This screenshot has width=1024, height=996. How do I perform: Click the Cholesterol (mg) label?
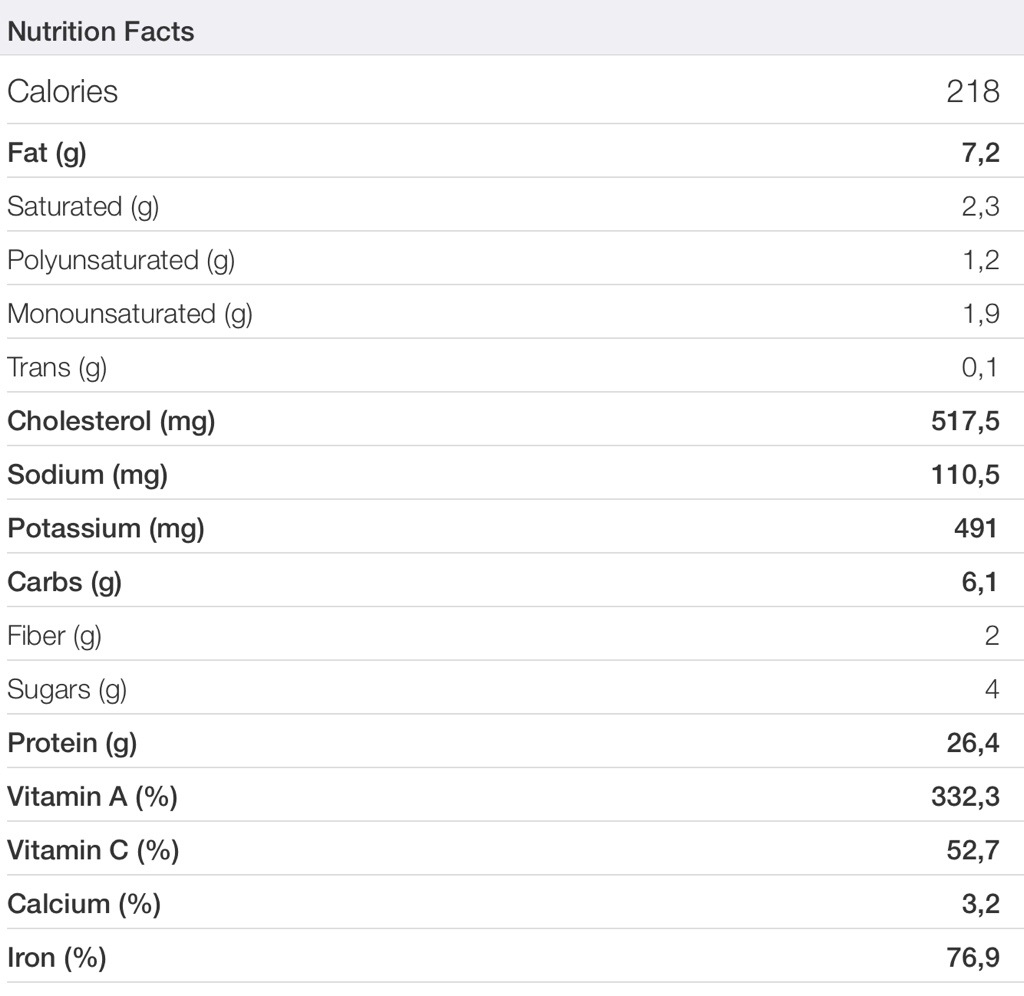click(111, 421)
